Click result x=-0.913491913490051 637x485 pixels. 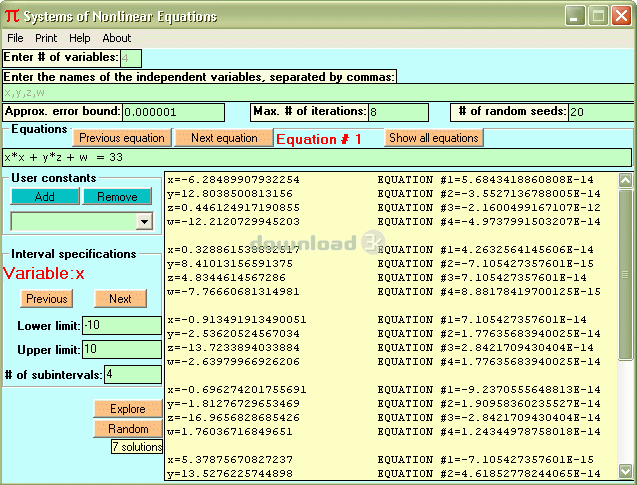pyautogui.click(x=237, y=320)
